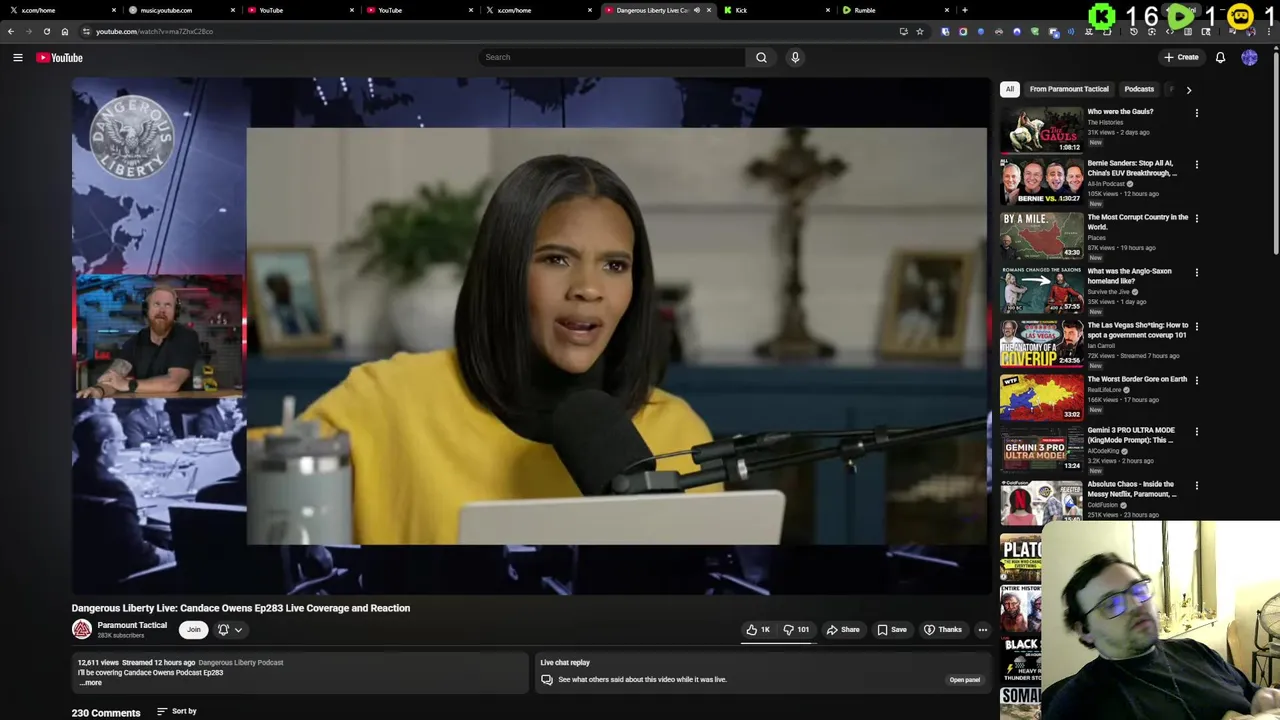The image size is (1280, 720).
Task: Open the YouTube guide hamburger menu
Action: [x=18, y=57]
